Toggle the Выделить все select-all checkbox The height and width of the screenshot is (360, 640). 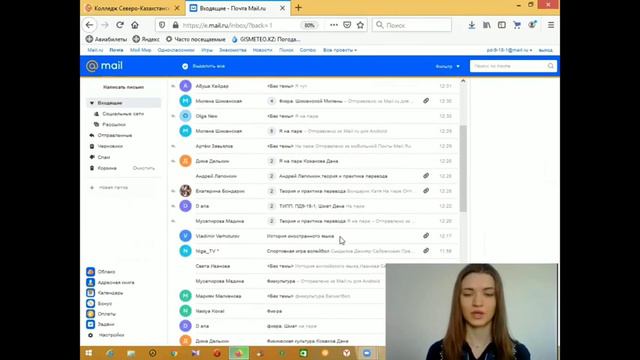(185, 66)
